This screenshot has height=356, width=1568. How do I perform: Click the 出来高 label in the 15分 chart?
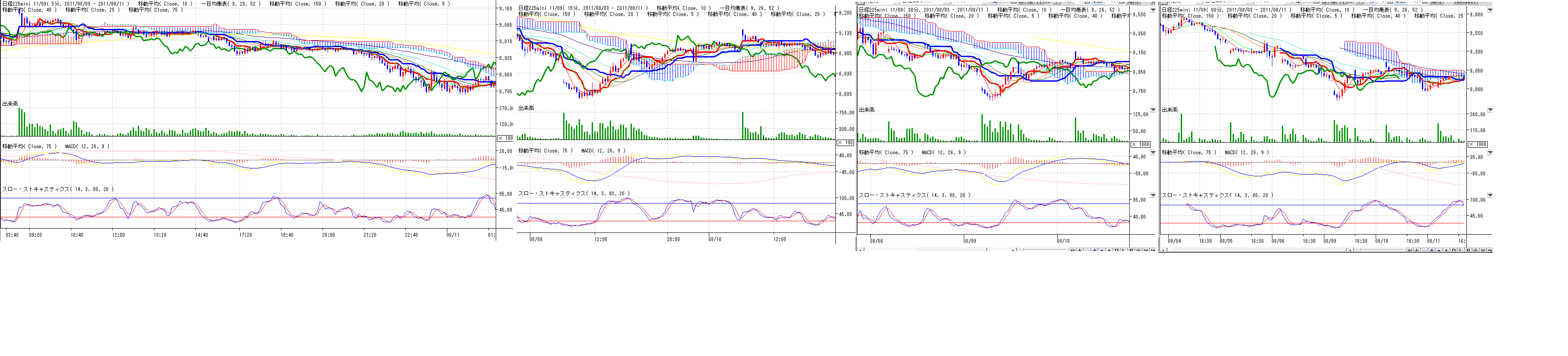[x=526, y=108]
